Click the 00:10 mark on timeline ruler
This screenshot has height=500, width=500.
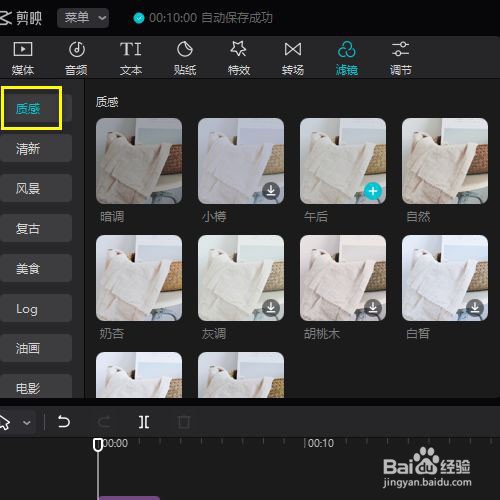[x=320, y=443]
